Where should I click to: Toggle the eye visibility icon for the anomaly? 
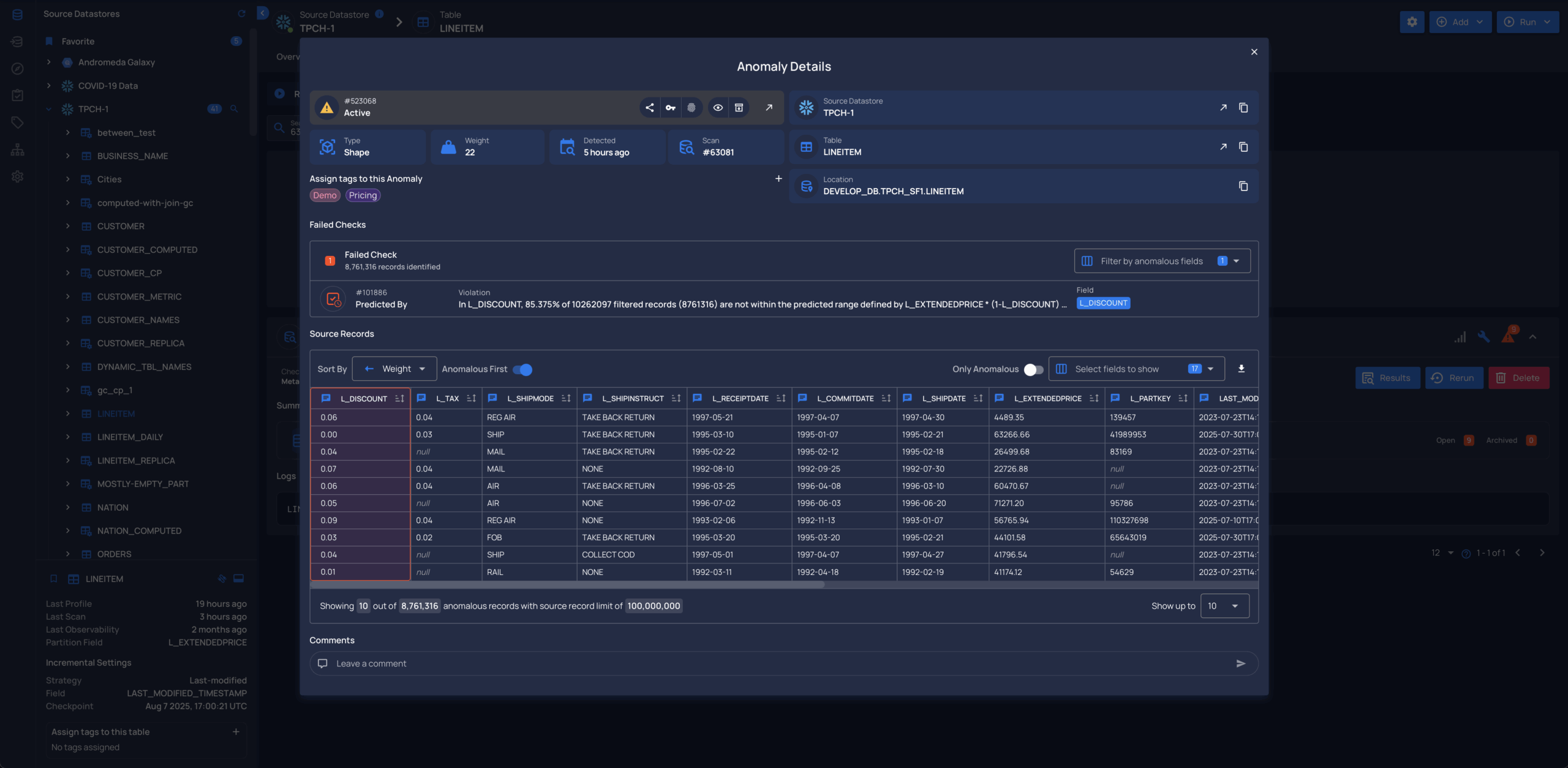[x=718, y=108]
